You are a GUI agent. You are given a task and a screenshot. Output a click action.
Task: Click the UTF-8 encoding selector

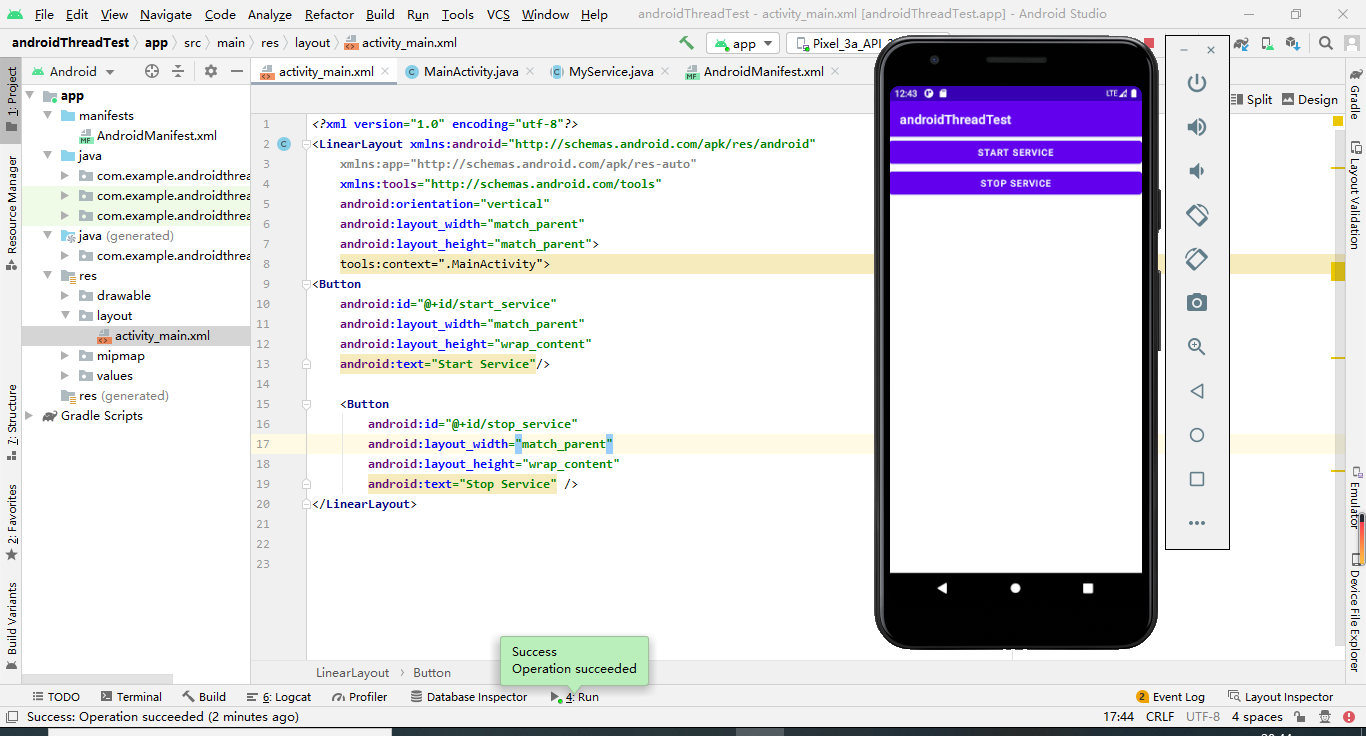tap(1202, 717)
